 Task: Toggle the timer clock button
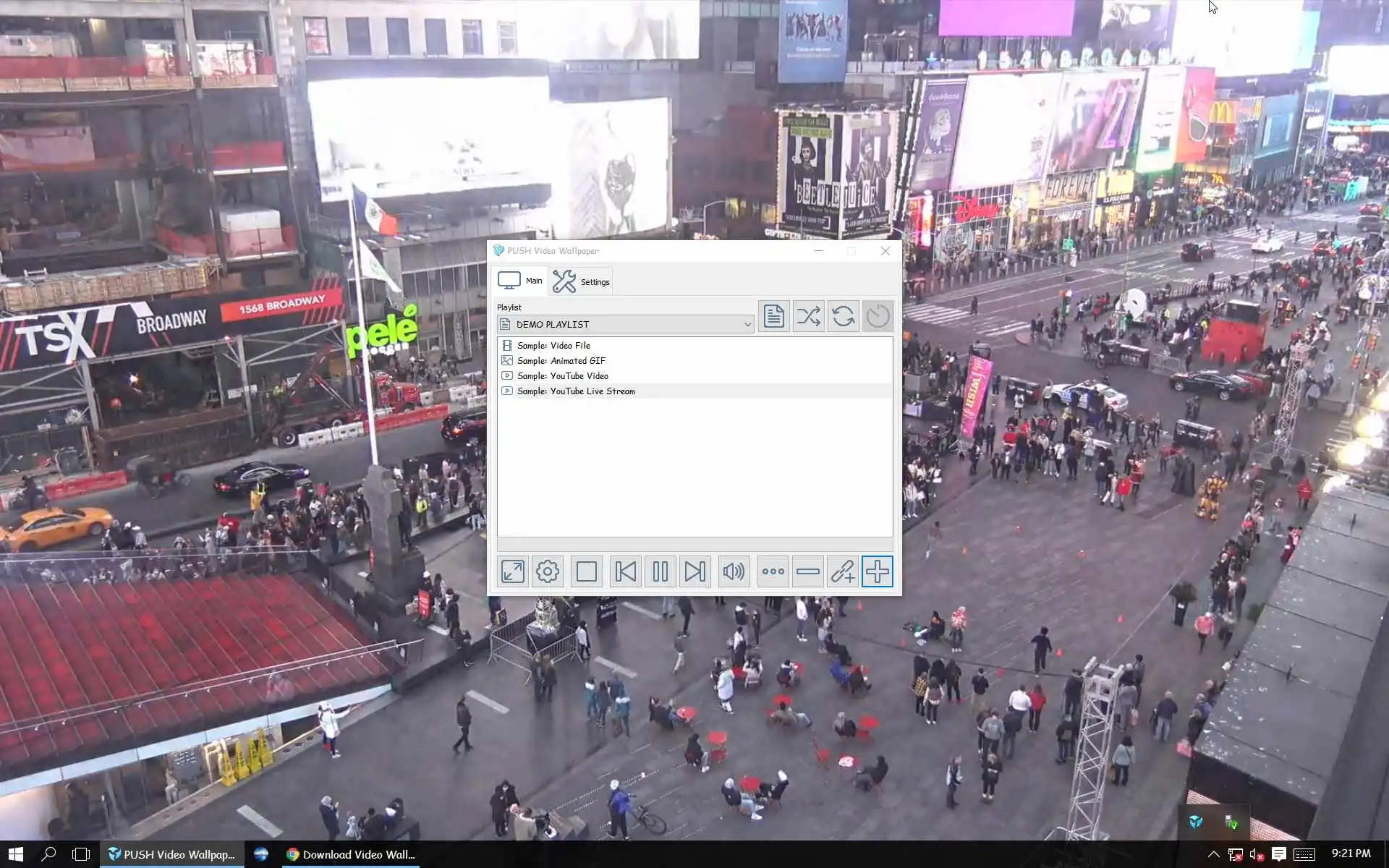[878, 316]
